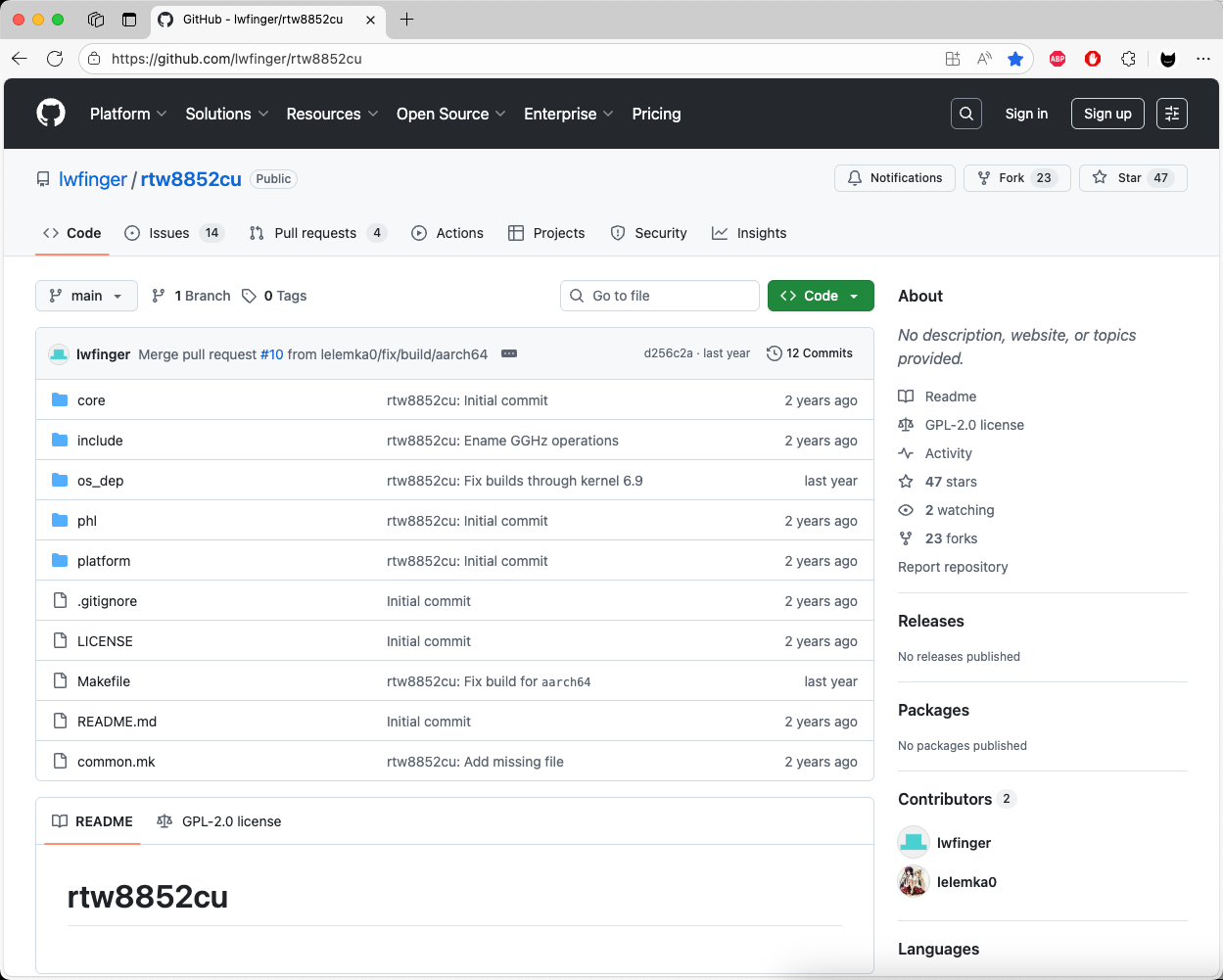Click the cat-face extension icon

1168,59
